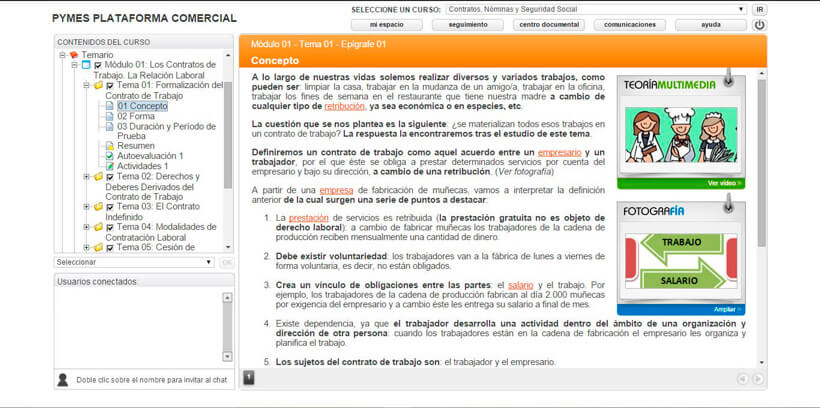Toggle the Tema 02 checkbox

(110, 177)
